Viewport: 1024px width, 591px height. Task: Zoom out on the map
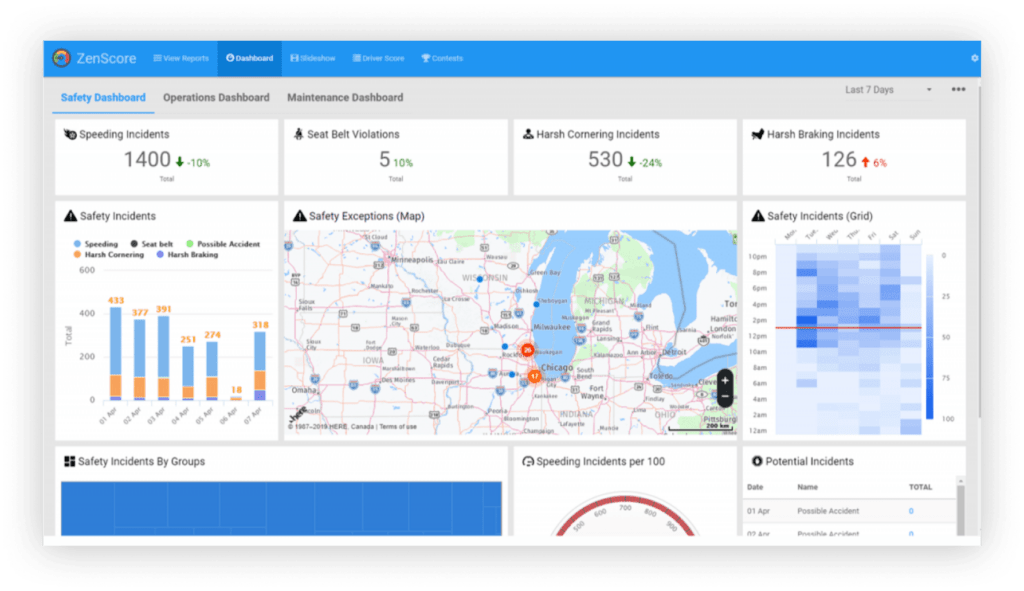pyautogui.click(x=725, y=396)
